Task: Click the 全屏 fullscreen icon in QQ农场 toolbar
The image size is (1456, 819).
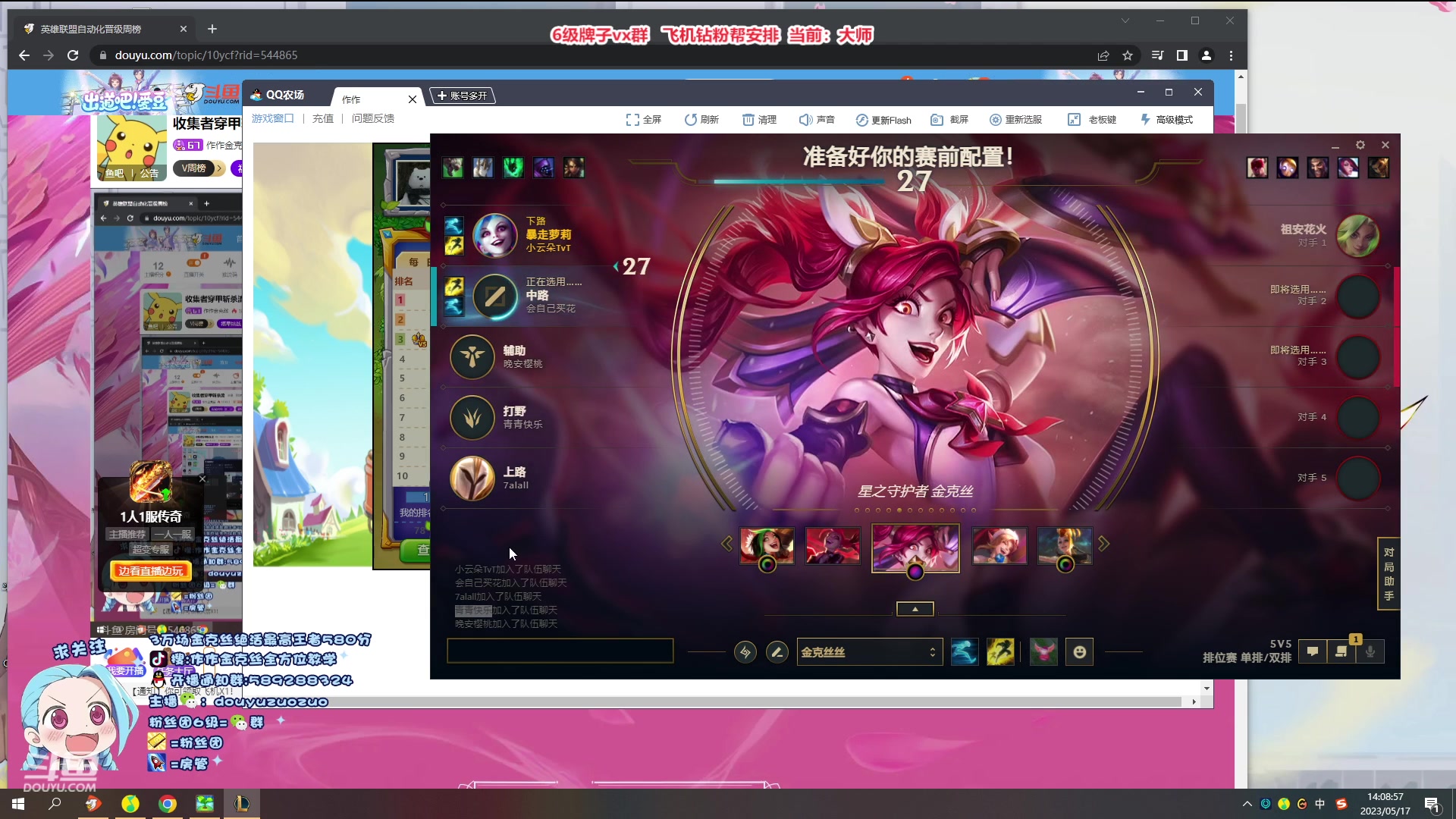Action: 632,120
